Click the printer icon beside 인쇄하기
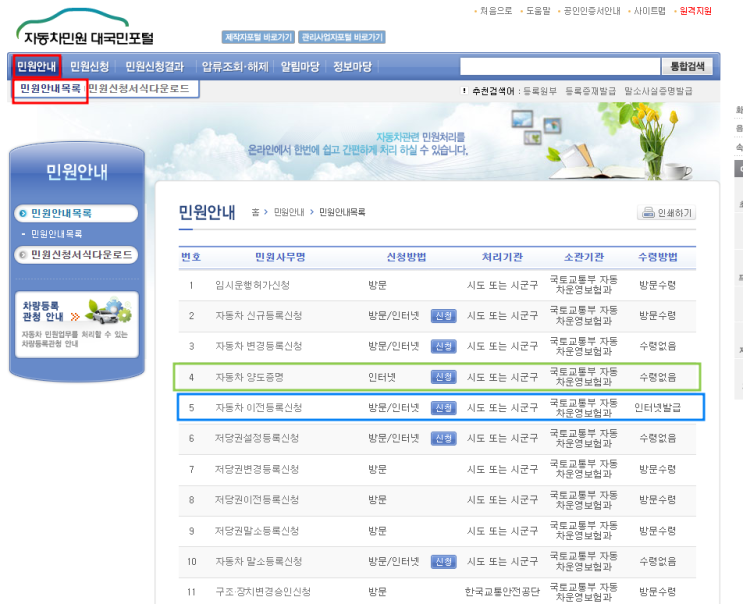 click(x=648, y=213)
